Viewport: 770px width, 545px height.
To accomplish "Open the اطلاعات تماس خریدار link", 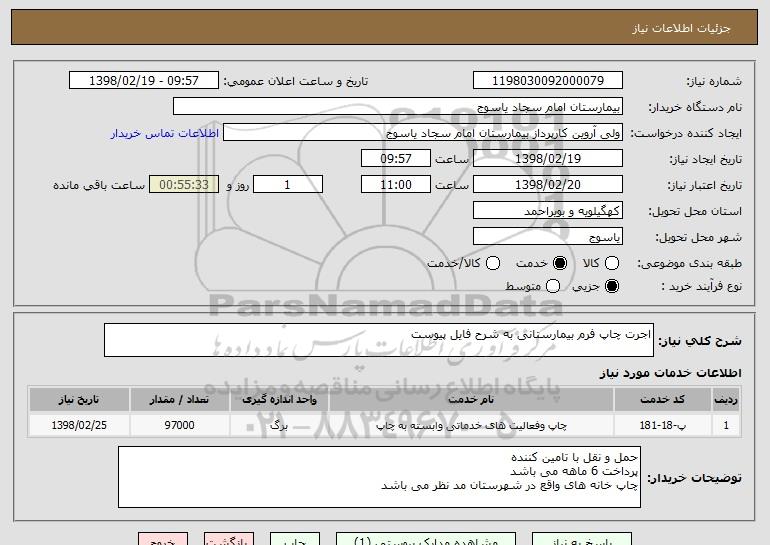I will [x=165, y=134].
